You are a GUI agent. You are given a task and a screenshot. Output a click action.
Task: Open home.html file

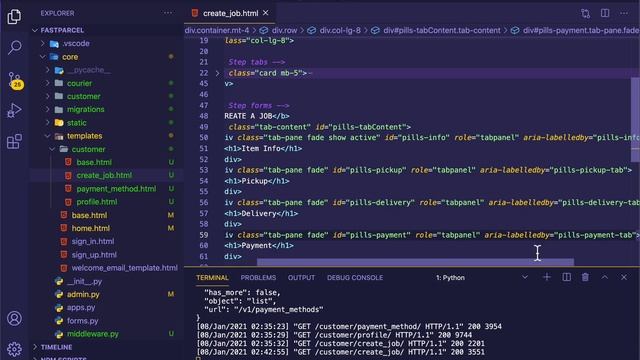91,228
